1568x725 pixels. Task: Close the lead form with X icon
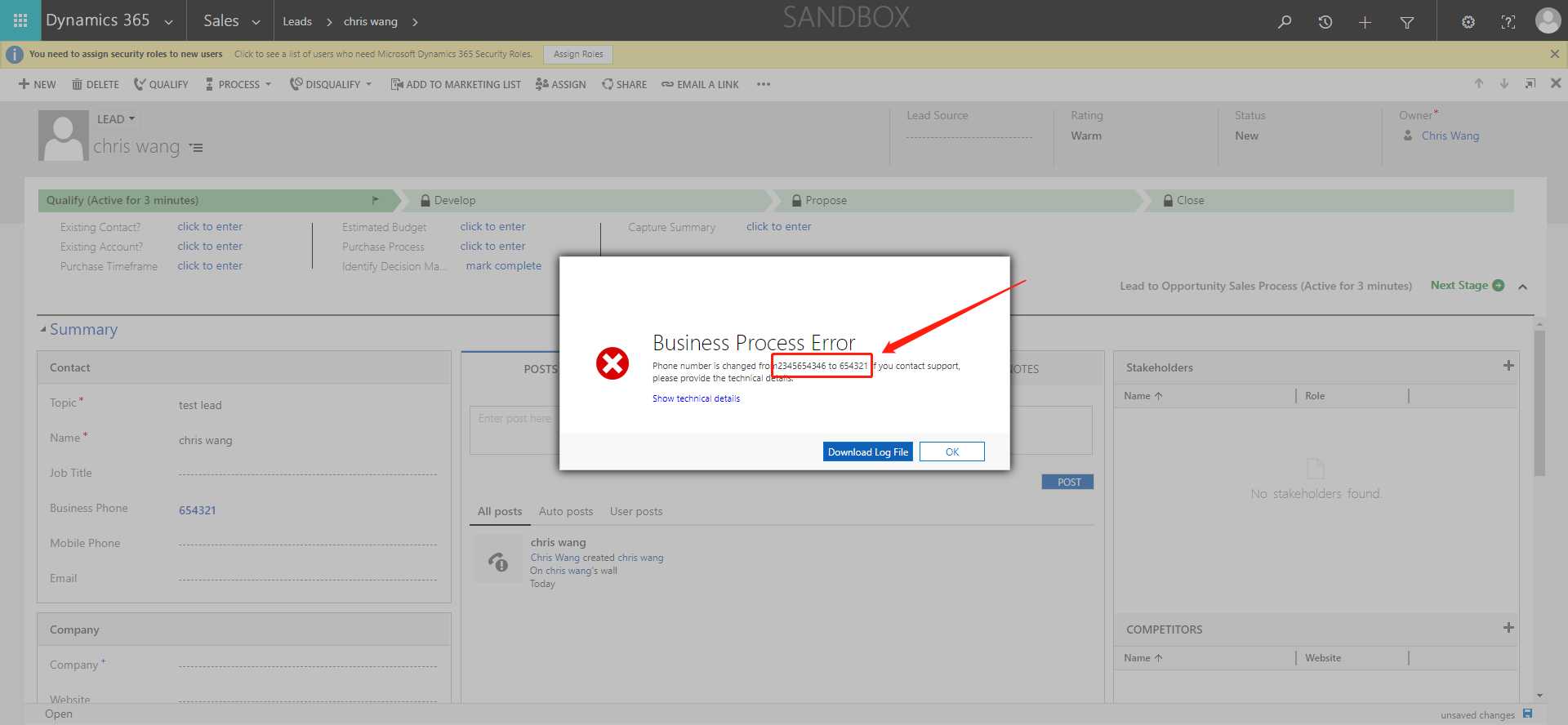click(x=1556, y=83)
